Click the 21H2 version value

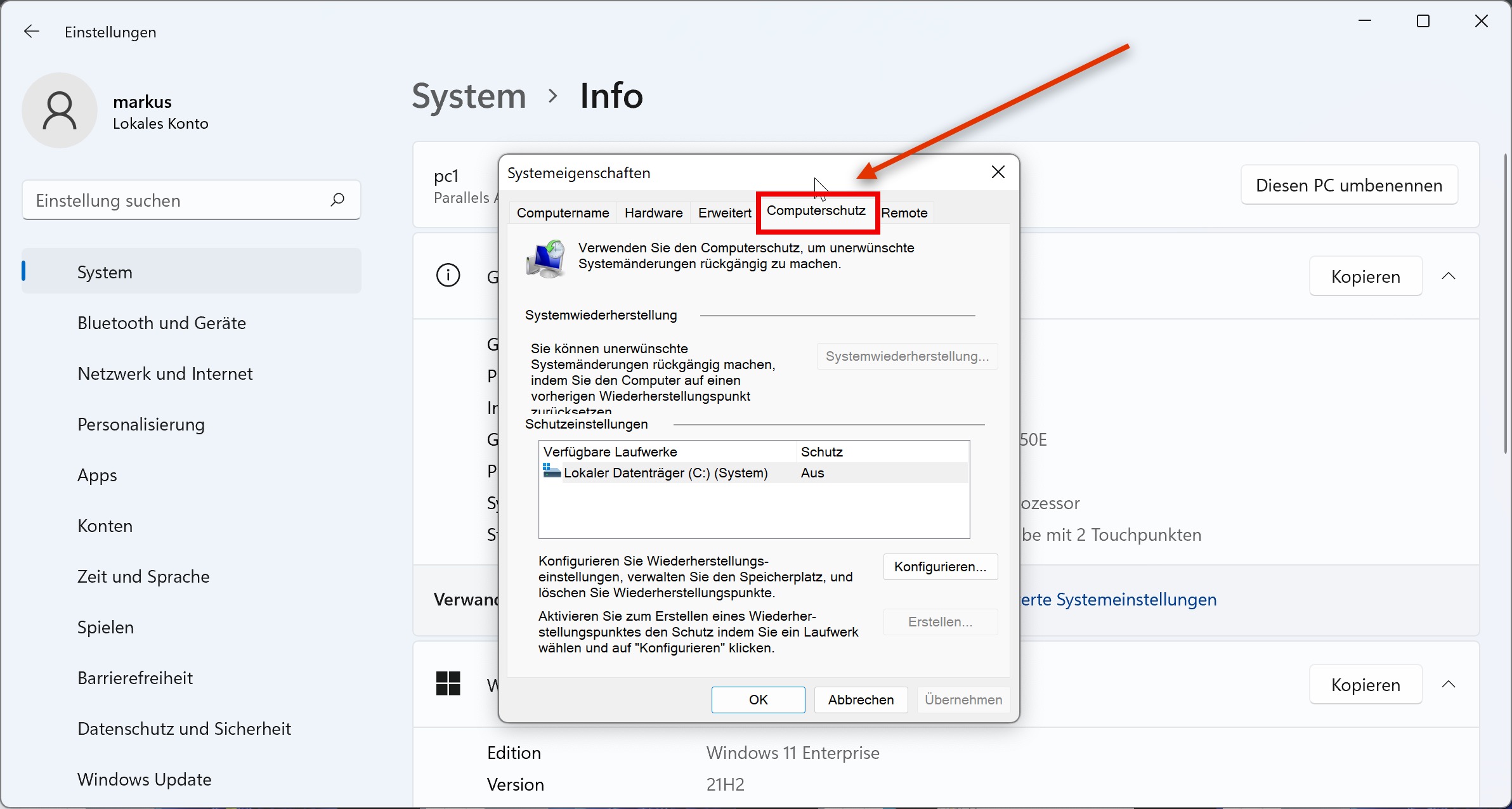[x=726, y=785]
